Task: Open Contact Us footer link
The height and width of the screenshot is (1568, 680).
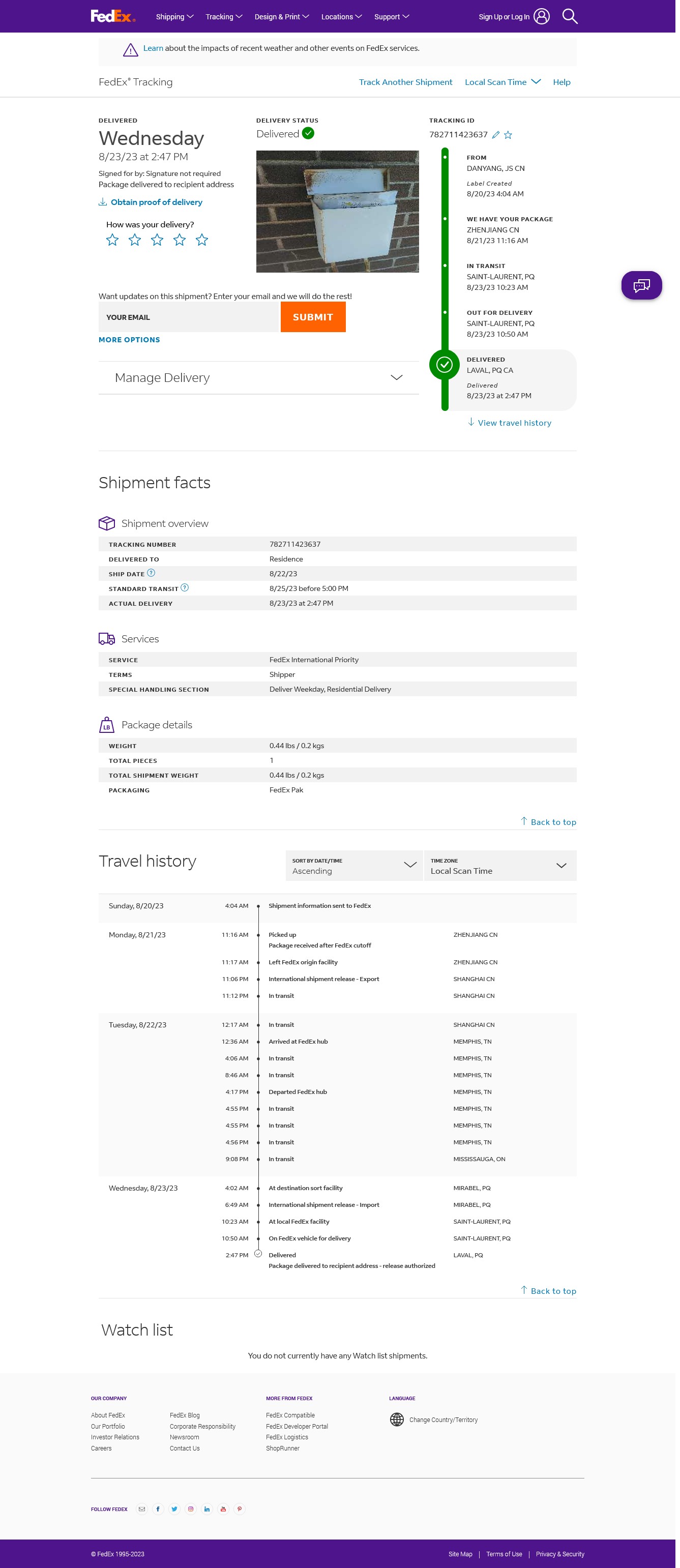Action: (x=185, y=1448)
